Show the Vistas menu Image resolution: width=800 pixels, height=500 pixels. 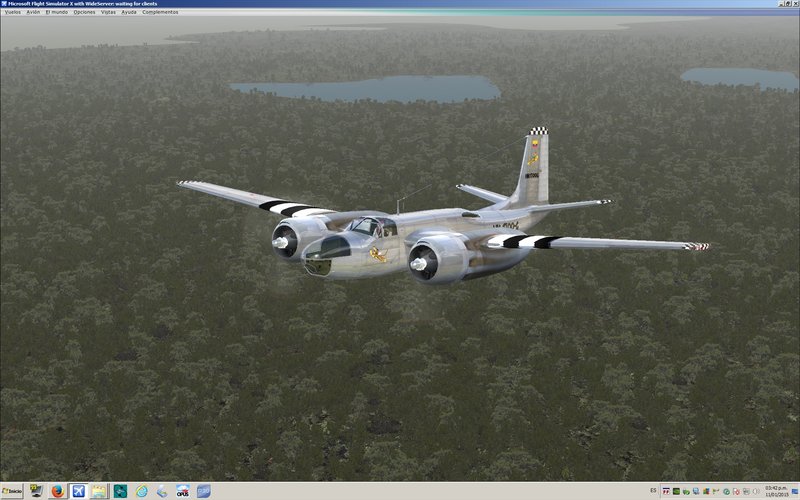[x=108, y=12]
